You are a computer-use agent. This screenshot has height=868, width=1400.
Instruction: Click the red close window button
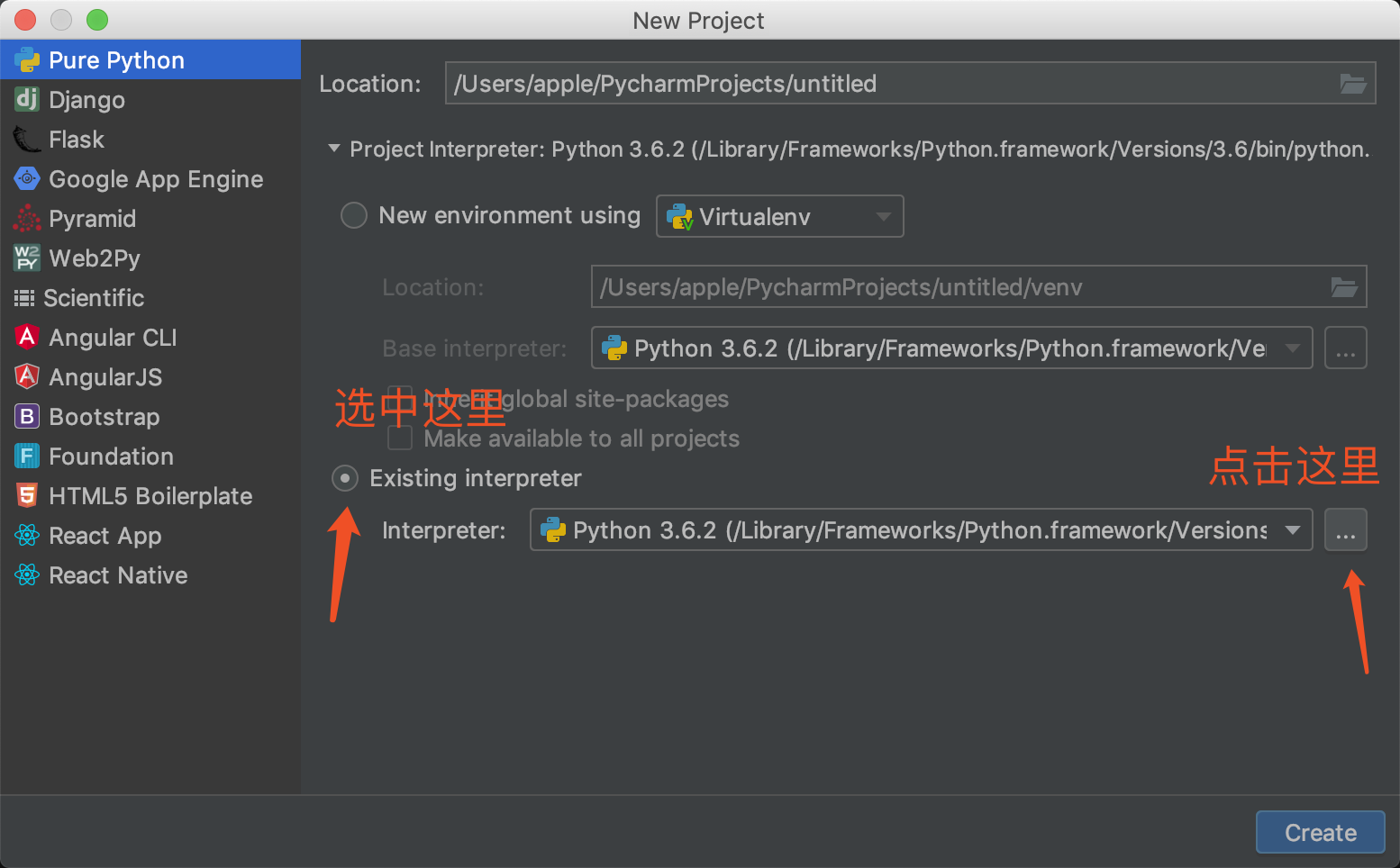[x=25, y=20]
